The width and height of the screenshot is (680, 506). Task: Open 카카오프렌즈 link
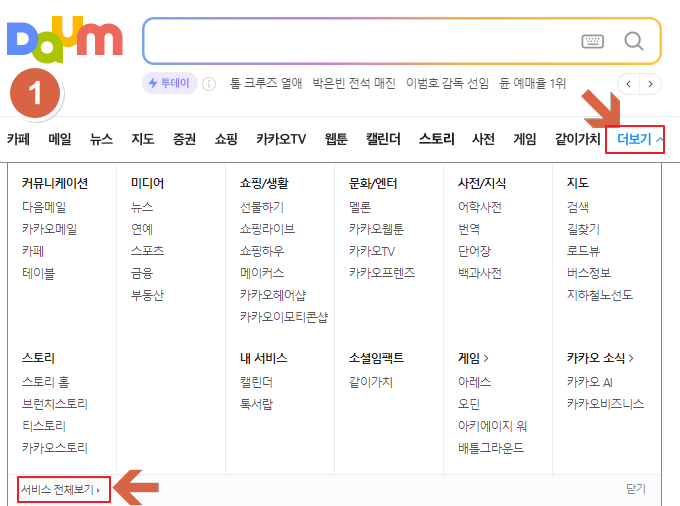click(x=382, y=273)
